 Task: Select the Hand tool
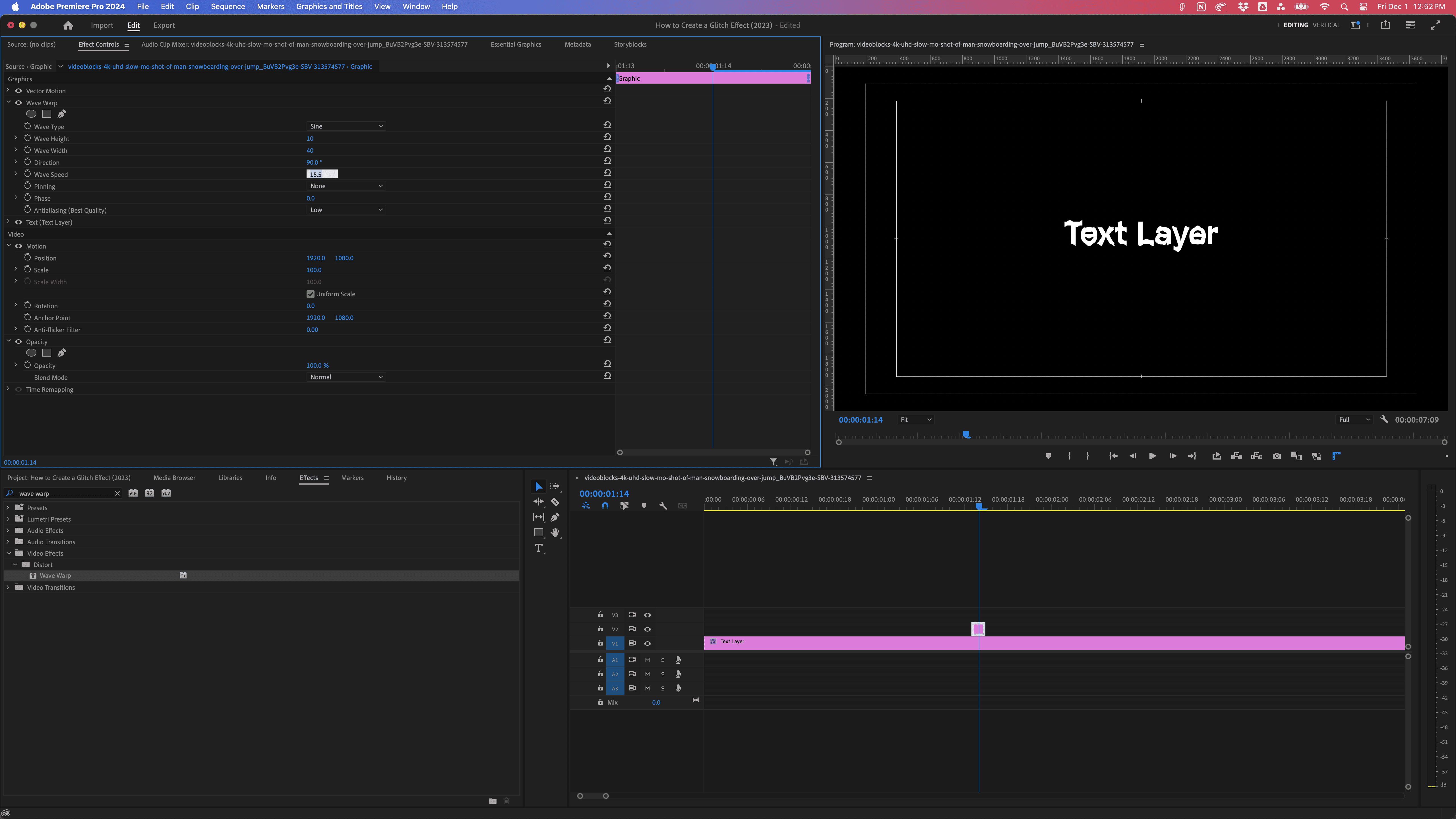pyautogui.click(x=555, y=532)
